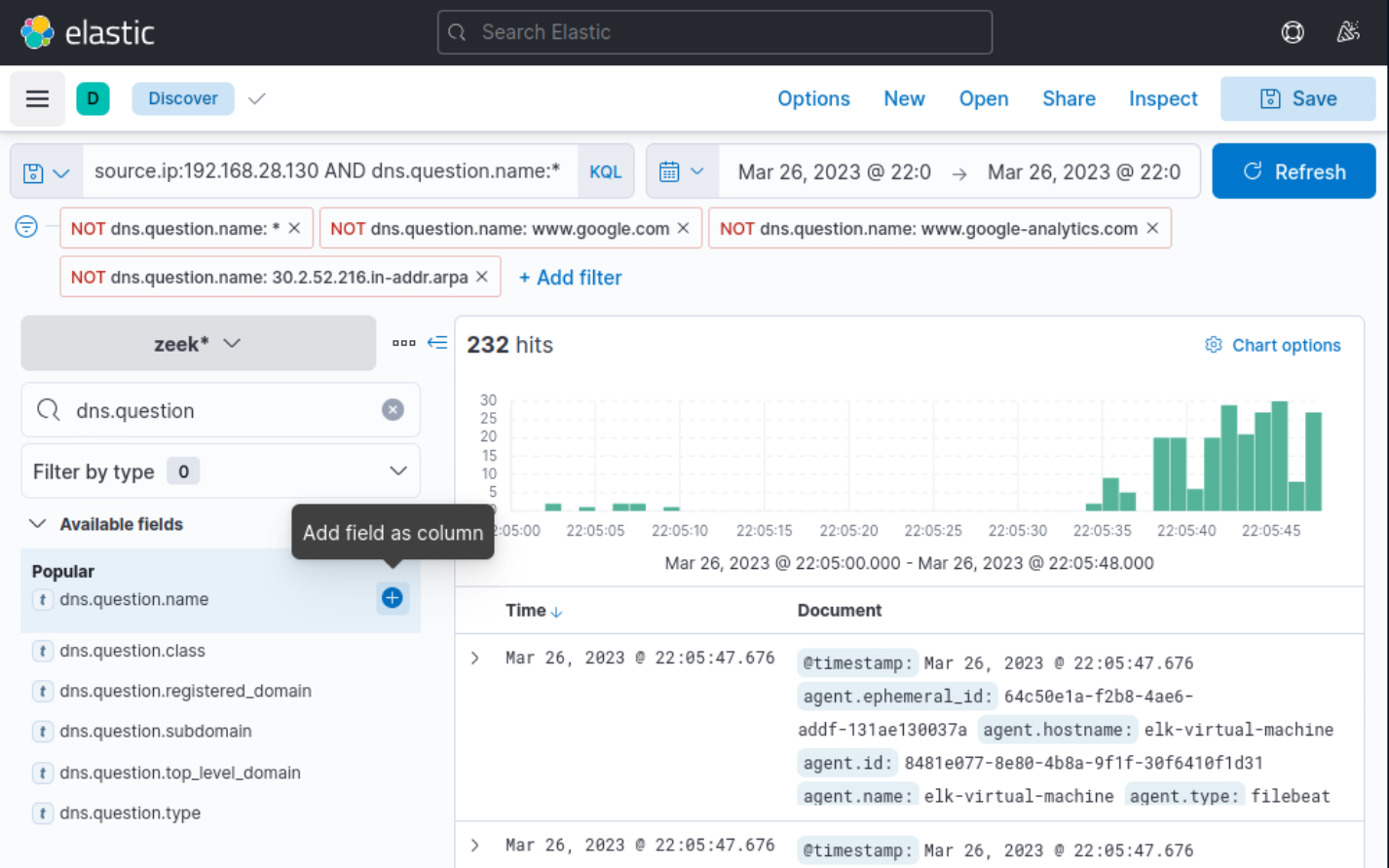
Task: Open the help menu icon top right
Action: pyautogui.click(x=1292, y=31)
